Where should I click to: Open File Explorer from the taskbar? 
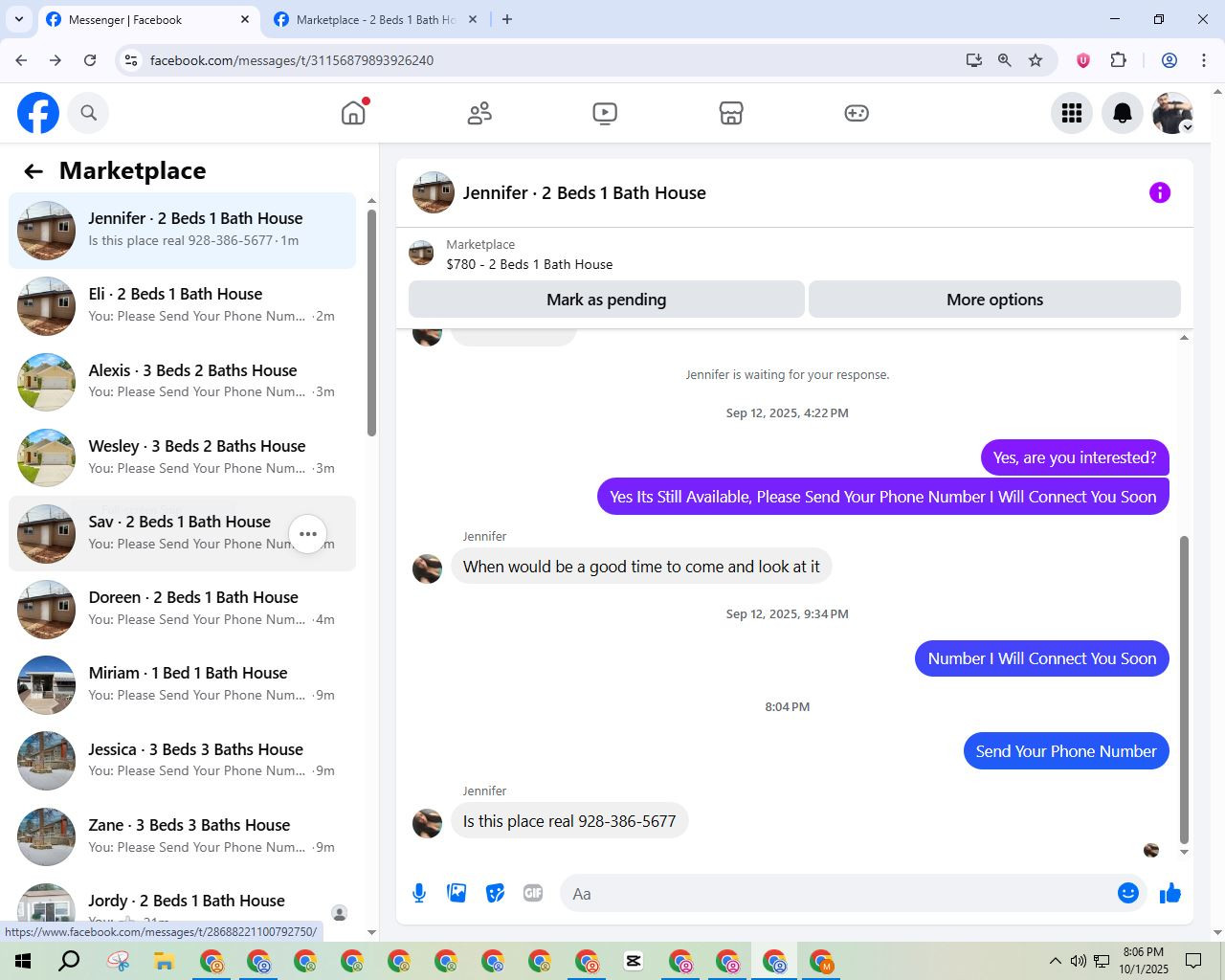coord(164,961)
